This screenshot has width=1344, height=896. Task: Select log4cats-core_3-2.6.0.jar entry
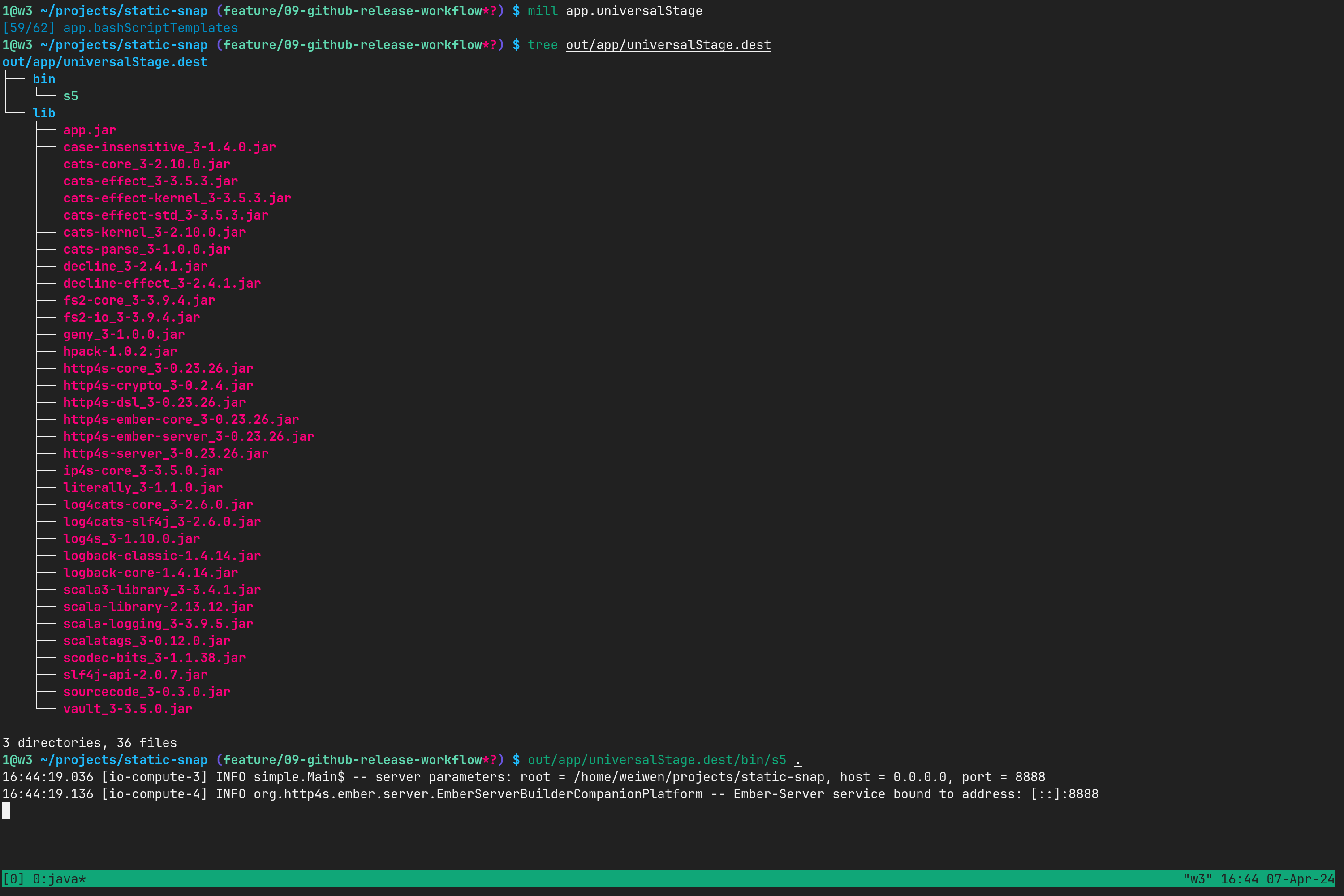click(x=158, y=504)
